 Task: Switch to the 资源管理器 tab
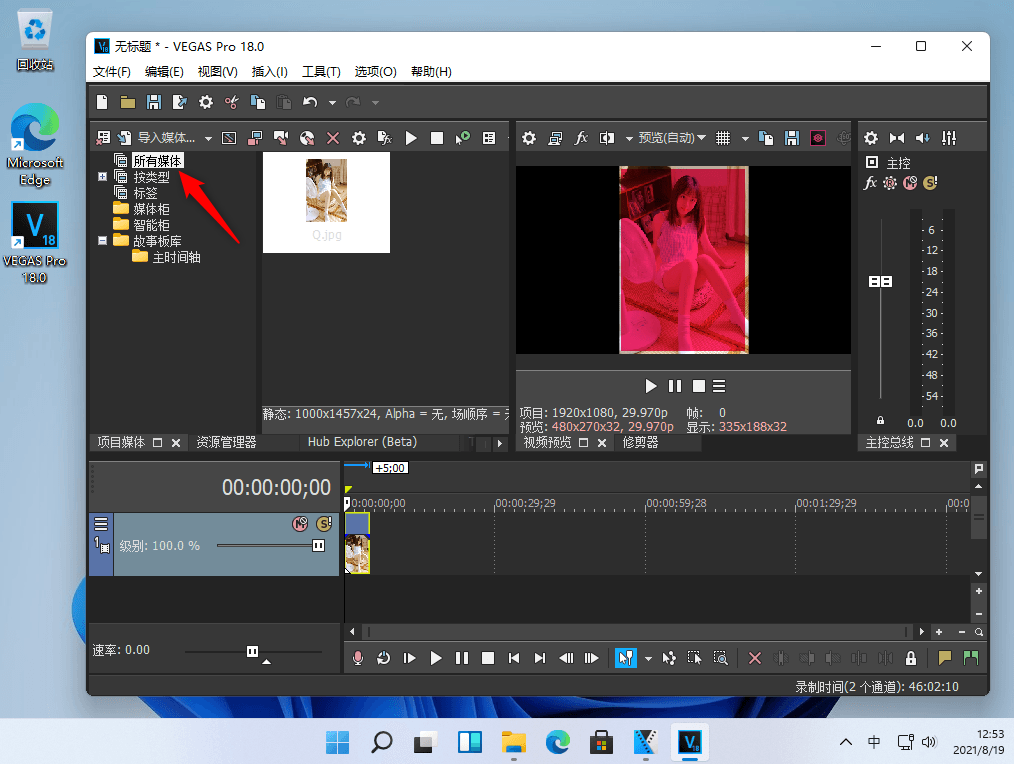click(x=226, y=442)
